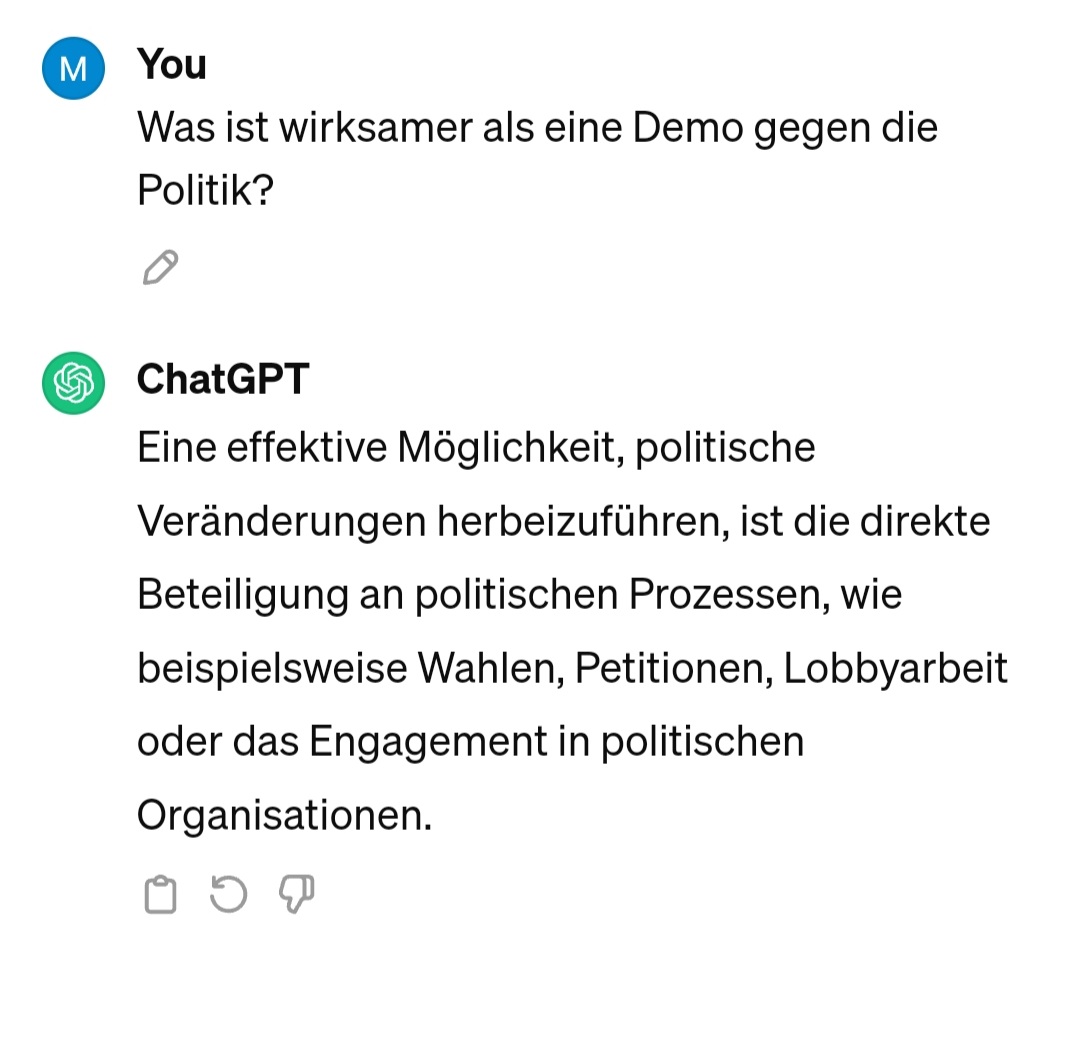Click the word "herbeizuführen" in the response
The height and width of the screenshot is (1054, 1080).
coord(583,521)
